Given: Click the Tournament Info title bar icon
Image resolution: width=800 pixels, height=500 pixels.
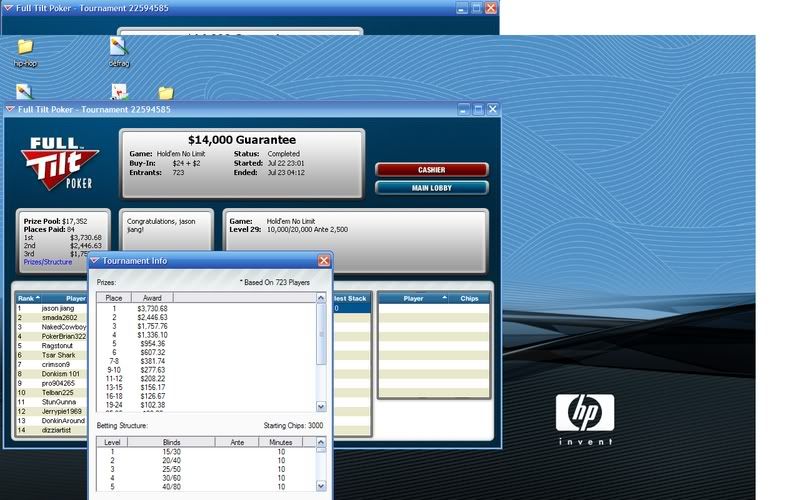Looking at the screenshot, I should tap(94, 261).
